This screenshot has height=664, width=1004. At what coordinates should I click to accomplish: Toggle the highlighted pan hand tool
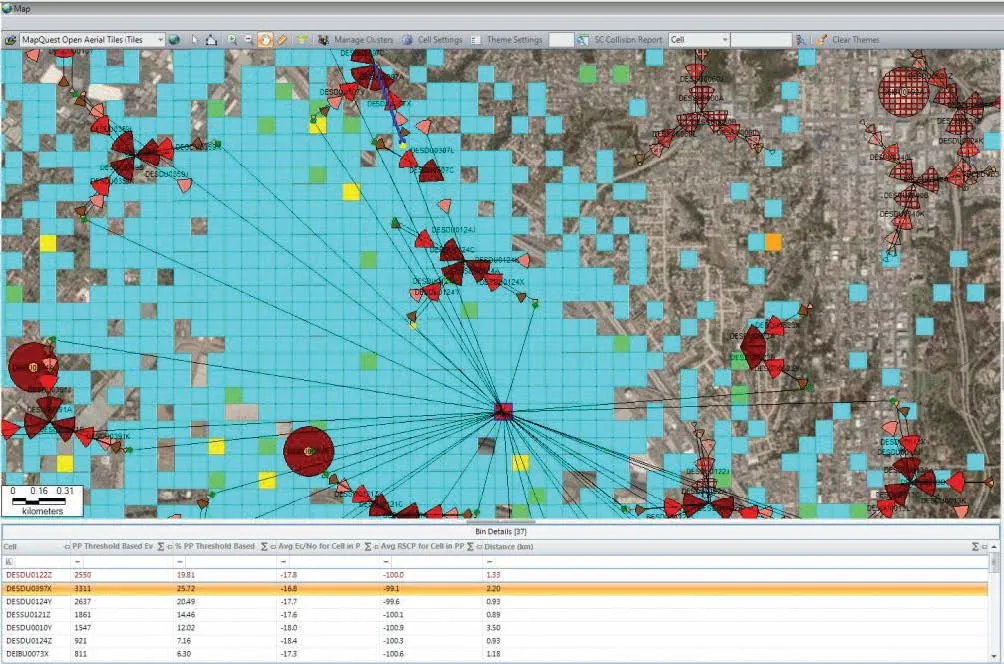tap(265, 40)
